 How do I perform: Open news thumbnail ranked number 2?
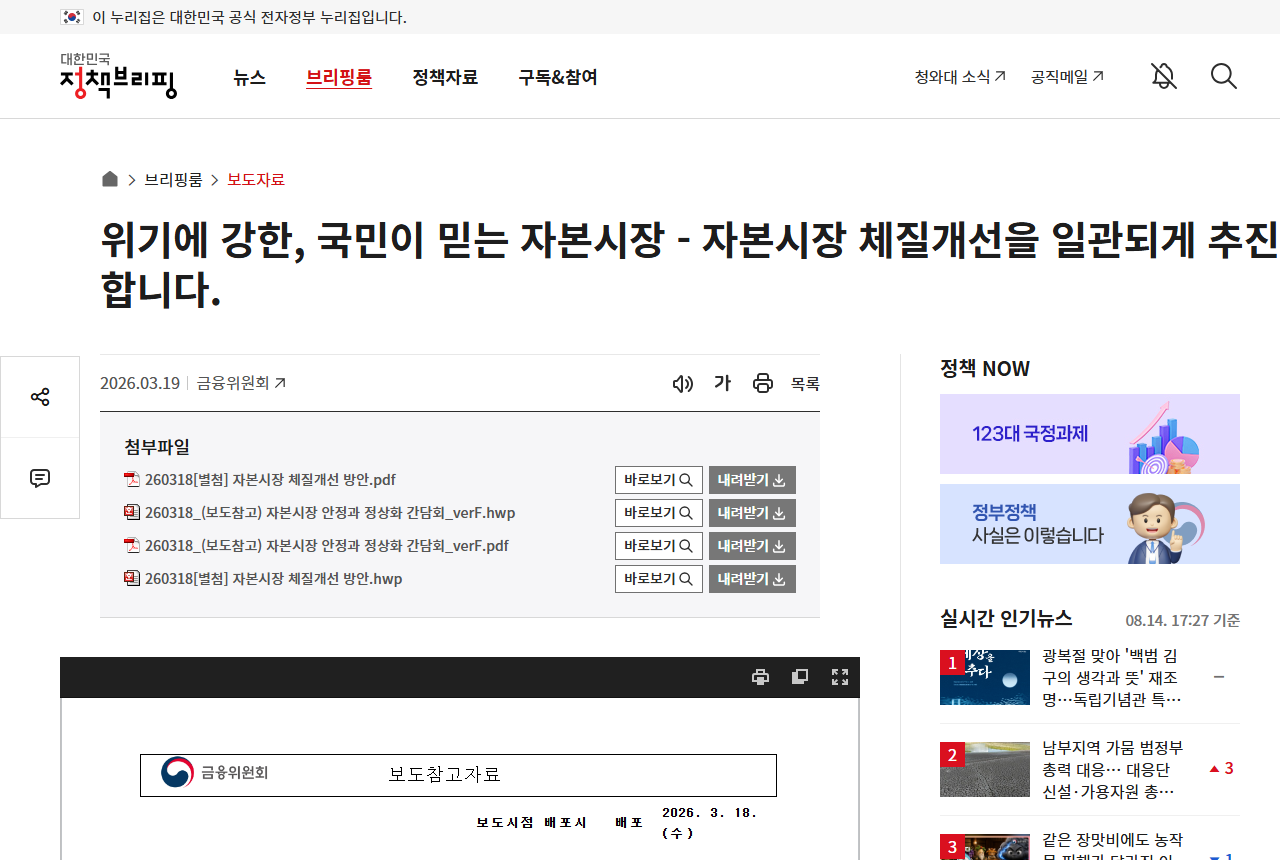[x=985, y=769]
